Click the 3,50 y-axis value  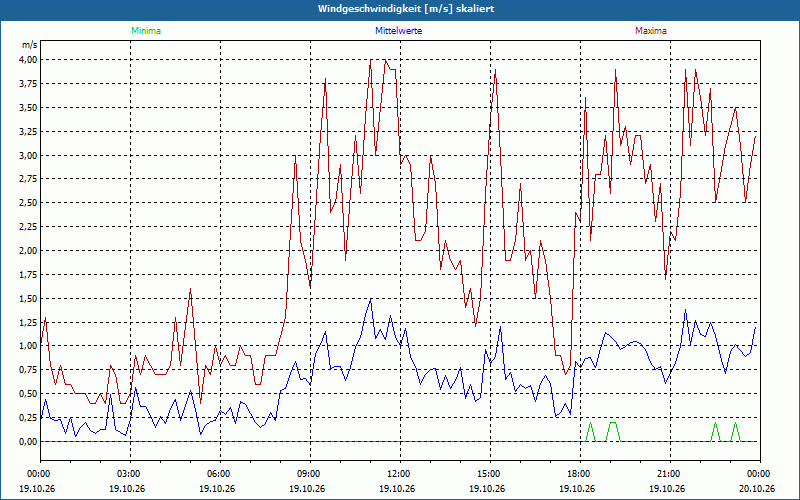28,108
